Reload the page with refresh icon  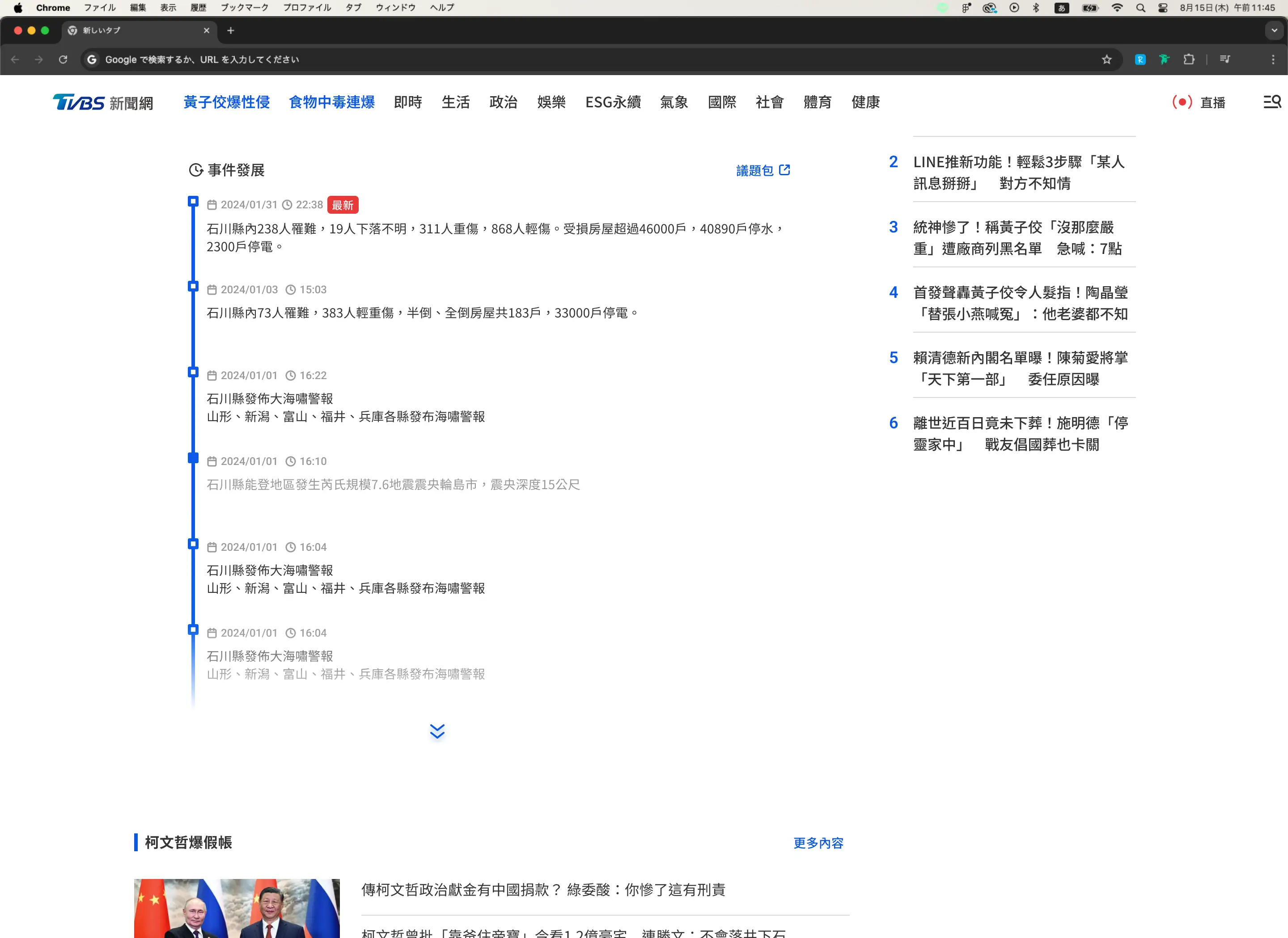coord(63,59)
